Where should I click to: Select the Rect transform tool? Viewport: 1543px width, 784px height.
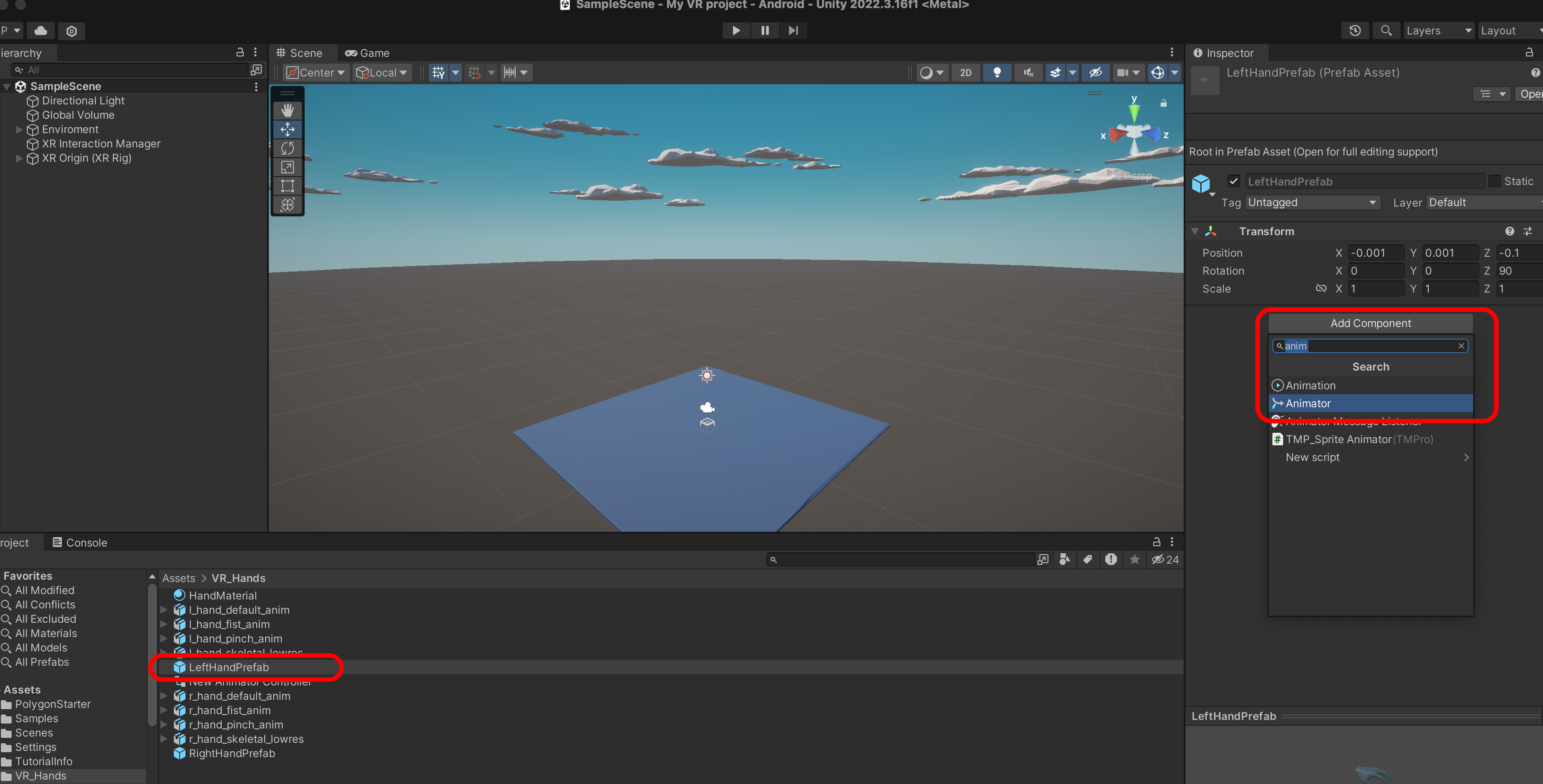click(288, 185)
